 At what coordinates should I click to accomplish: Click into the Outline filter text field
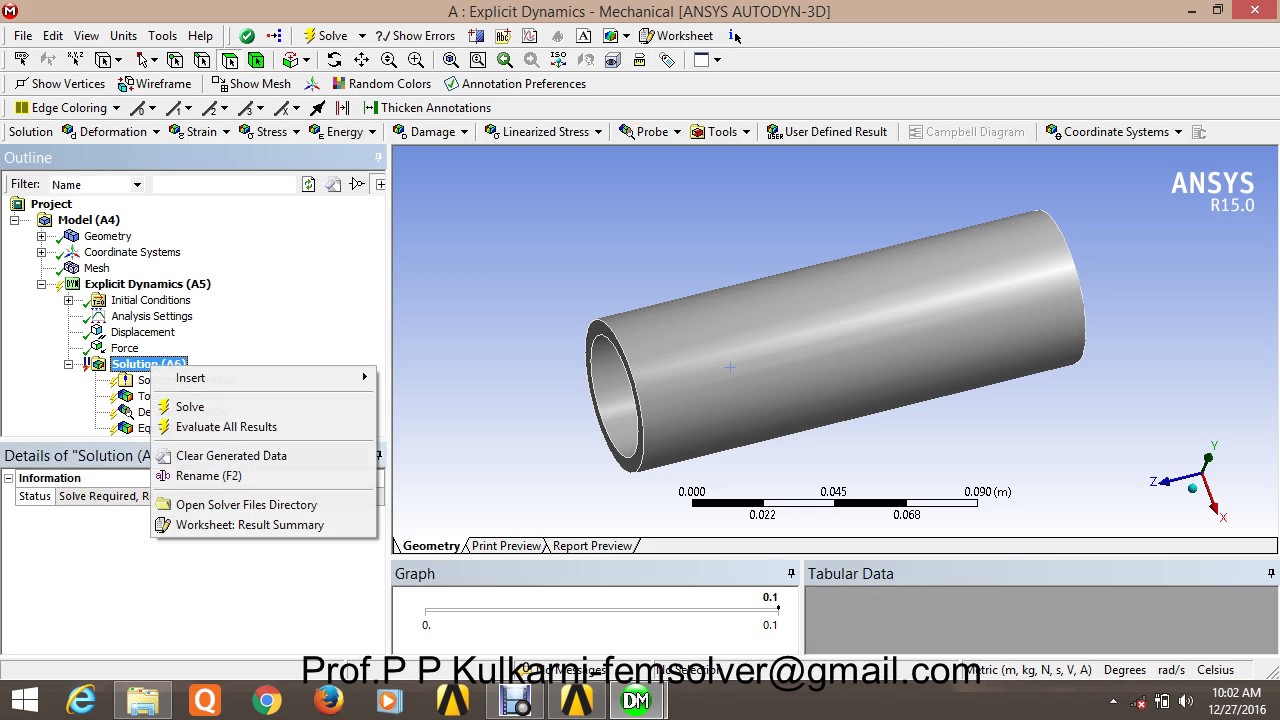coord(225,184)
